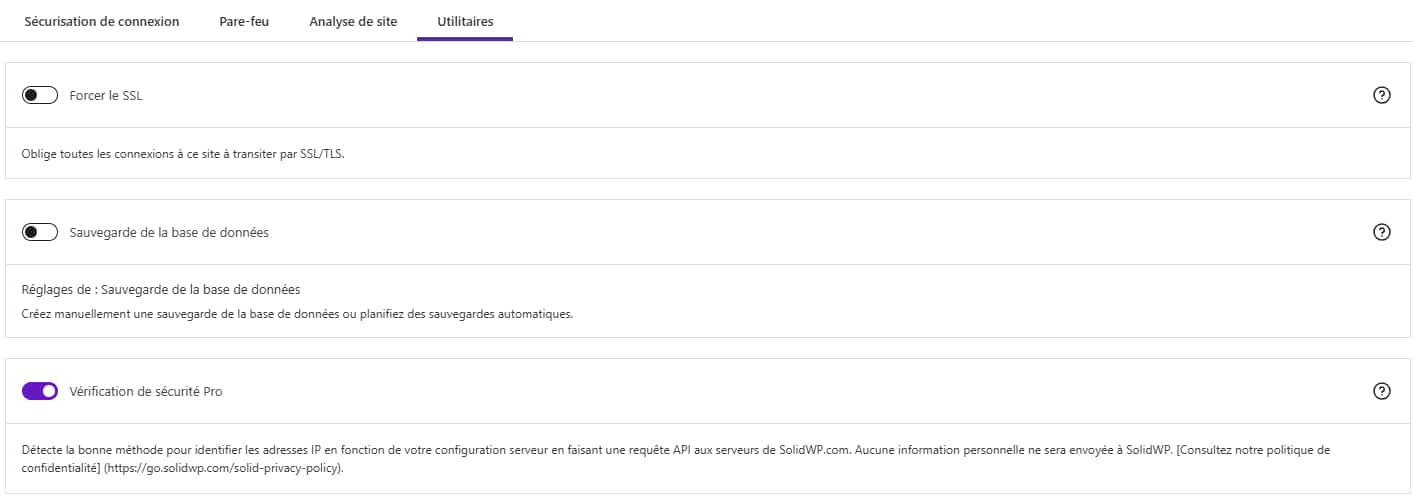Open help icon for Sauvegarde de la base de données

(x=1382, y=232)
